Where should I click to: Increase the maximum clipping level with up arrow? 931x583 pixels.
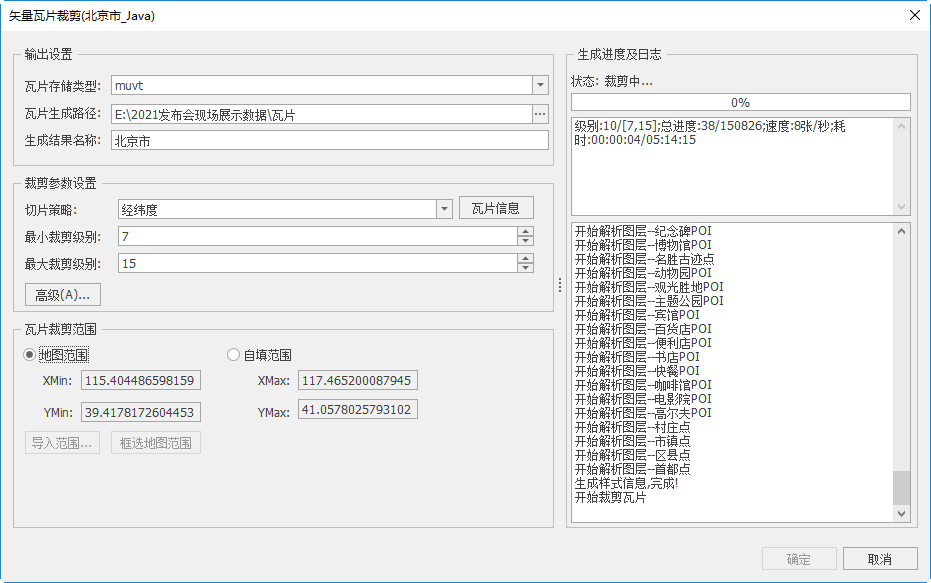click(x=525, y=258)
